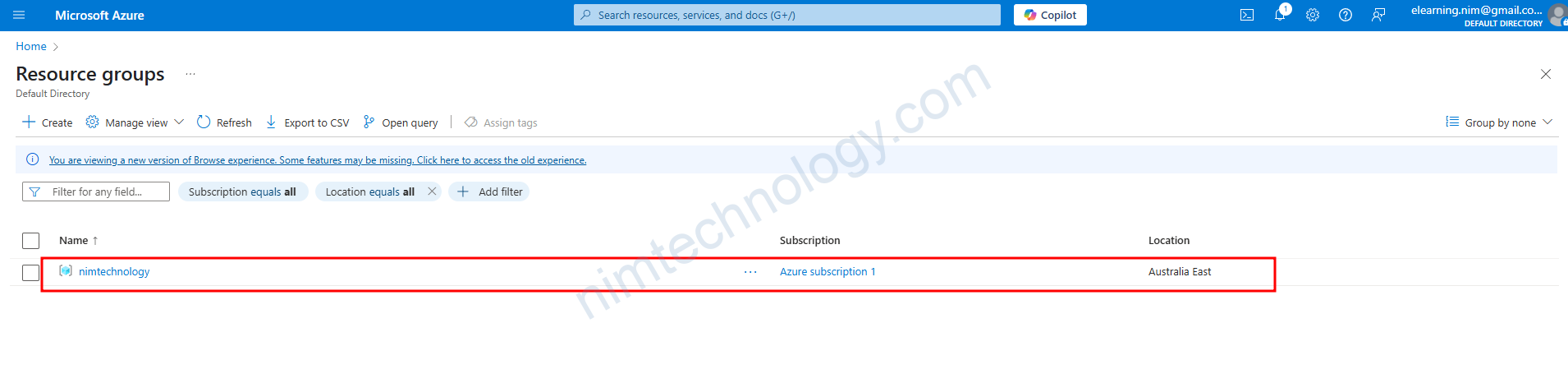Viewport: 1568px width, 383px height.
Task: Select the nimtechnology row checkbox
Action: [x=31, y=272]
